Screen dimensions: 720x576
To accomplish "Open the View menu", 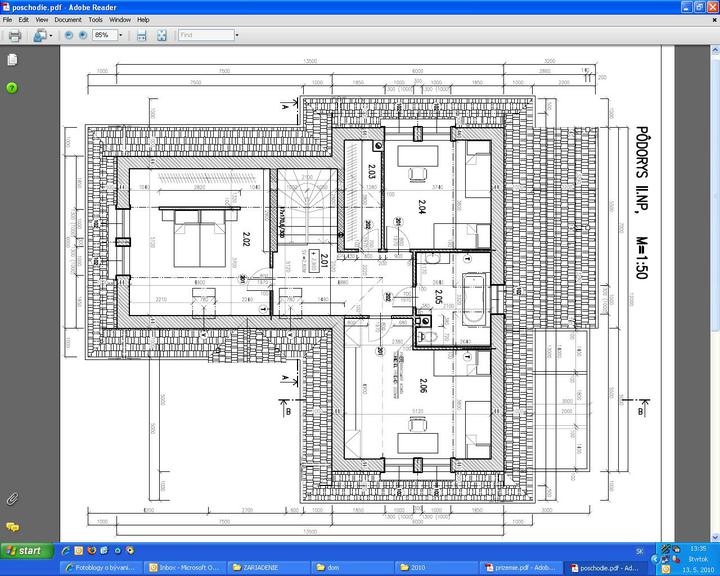I will pos(41,19).
